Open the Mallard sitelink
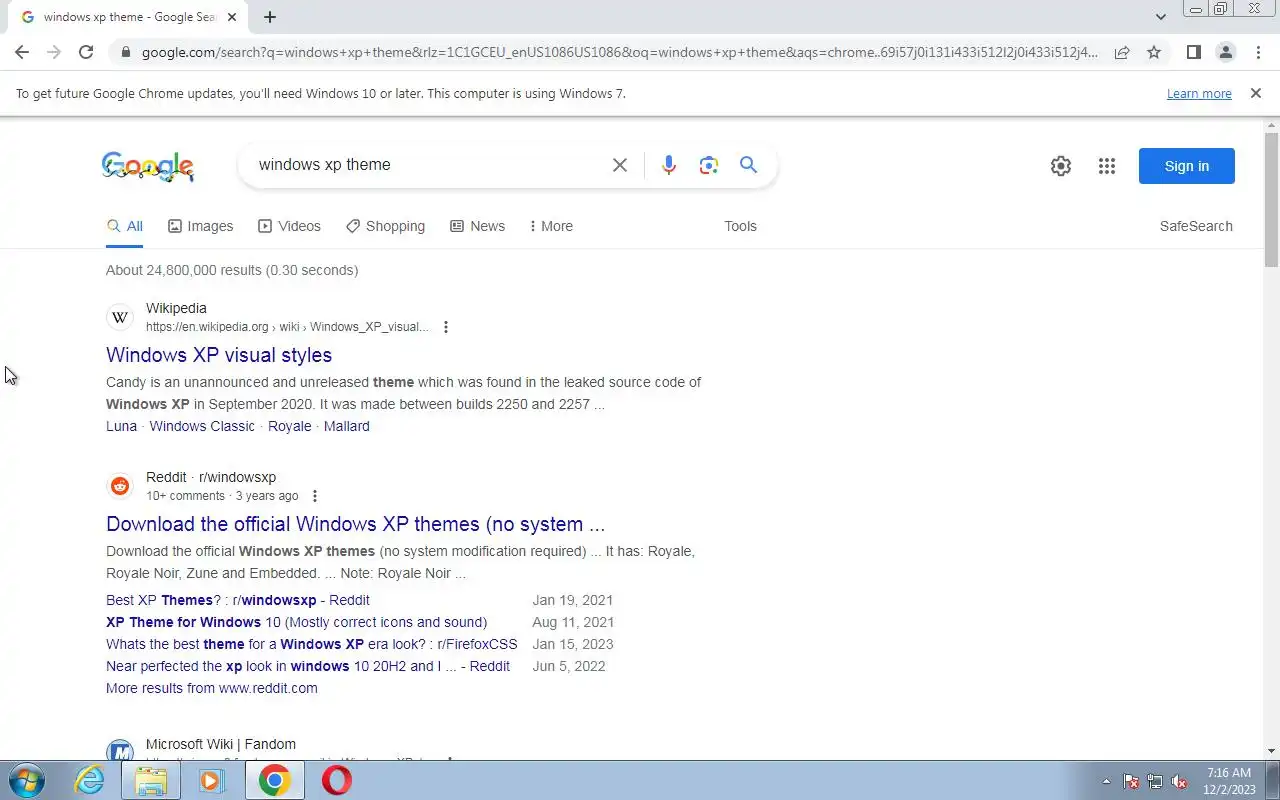Image resolution: width=1280 pixels, height=800 pixels. pos(347,426)
